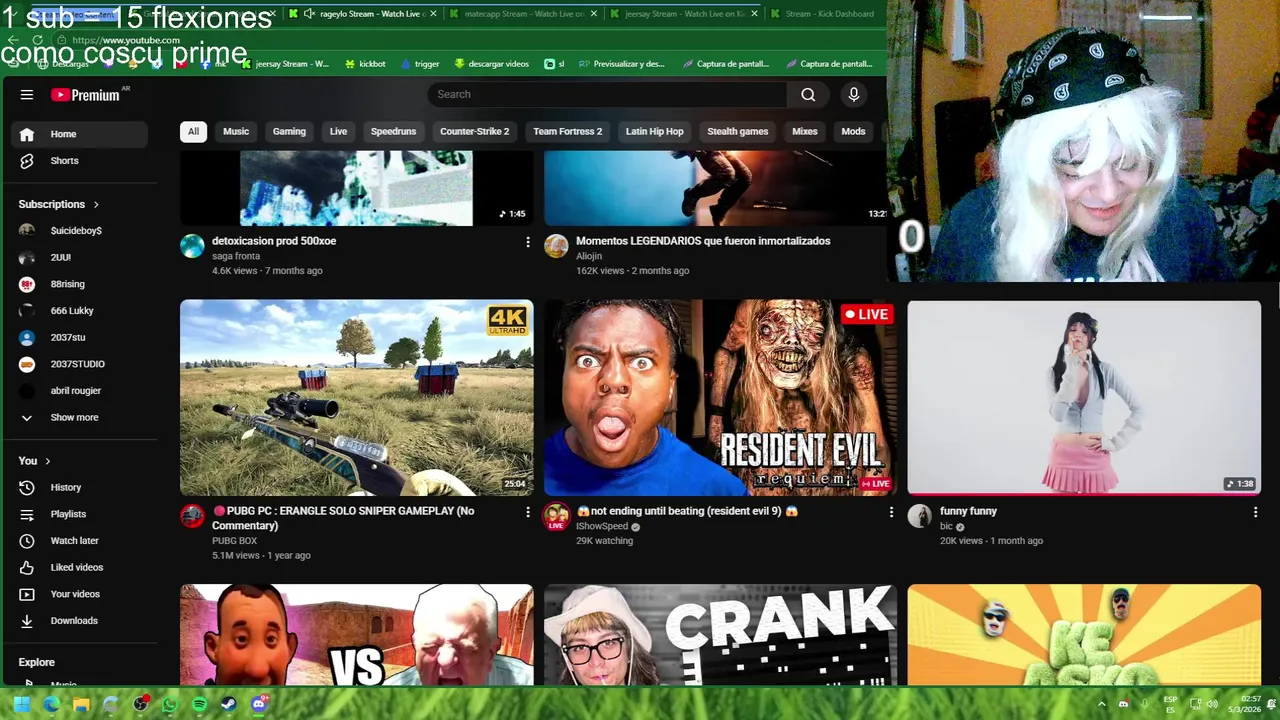Open the PUBG sniper gameplay thumbnail
The width and height of the screenshot is (1280, 720).
click(x=357, y=398)
